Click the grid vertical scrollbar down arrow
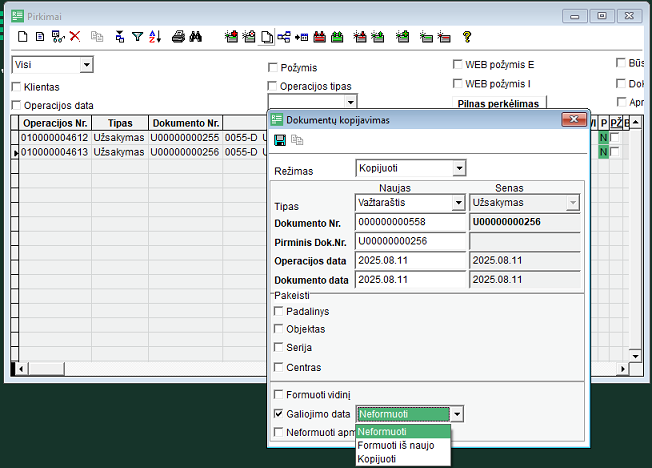The width and height of the screenshot is (652, 468). 635,356
